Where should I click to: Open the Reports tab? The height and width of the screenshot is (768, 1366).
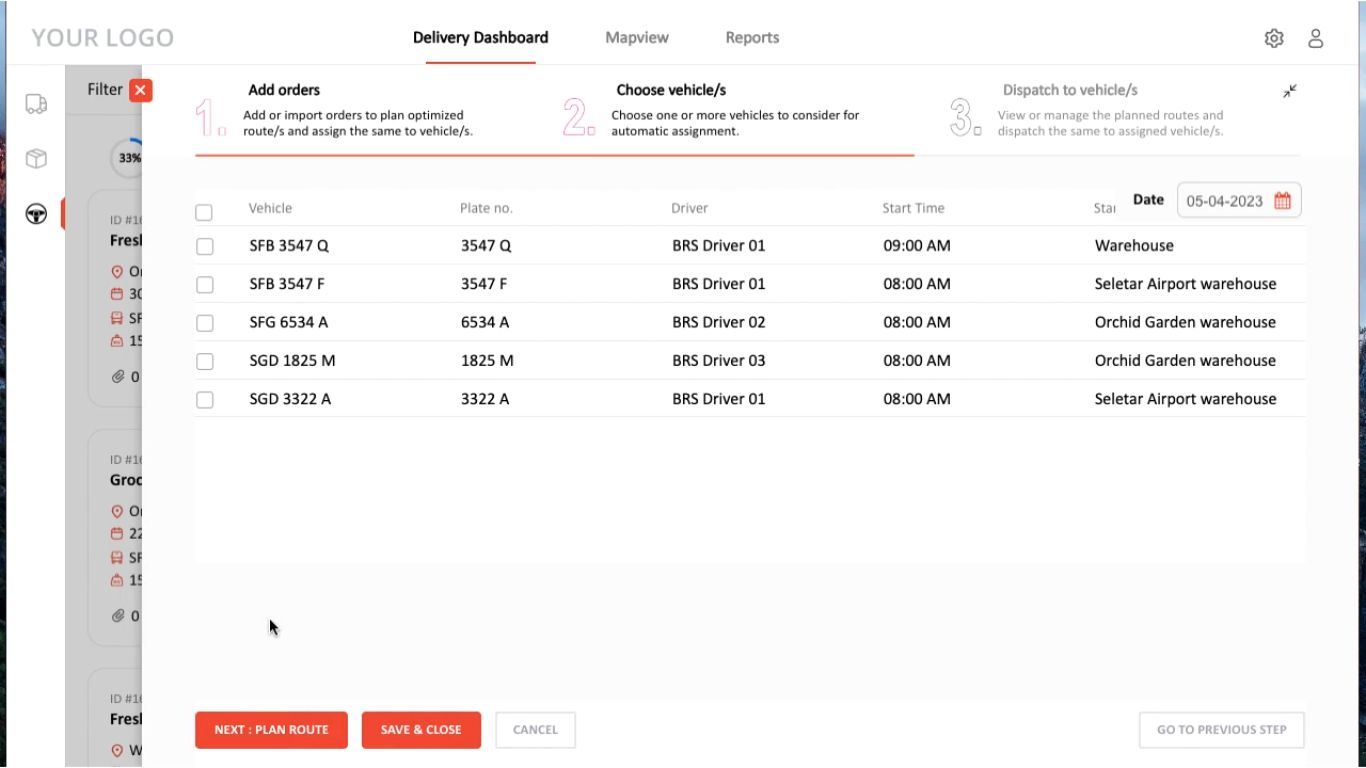pyautogui.click(x=752, y=38)
